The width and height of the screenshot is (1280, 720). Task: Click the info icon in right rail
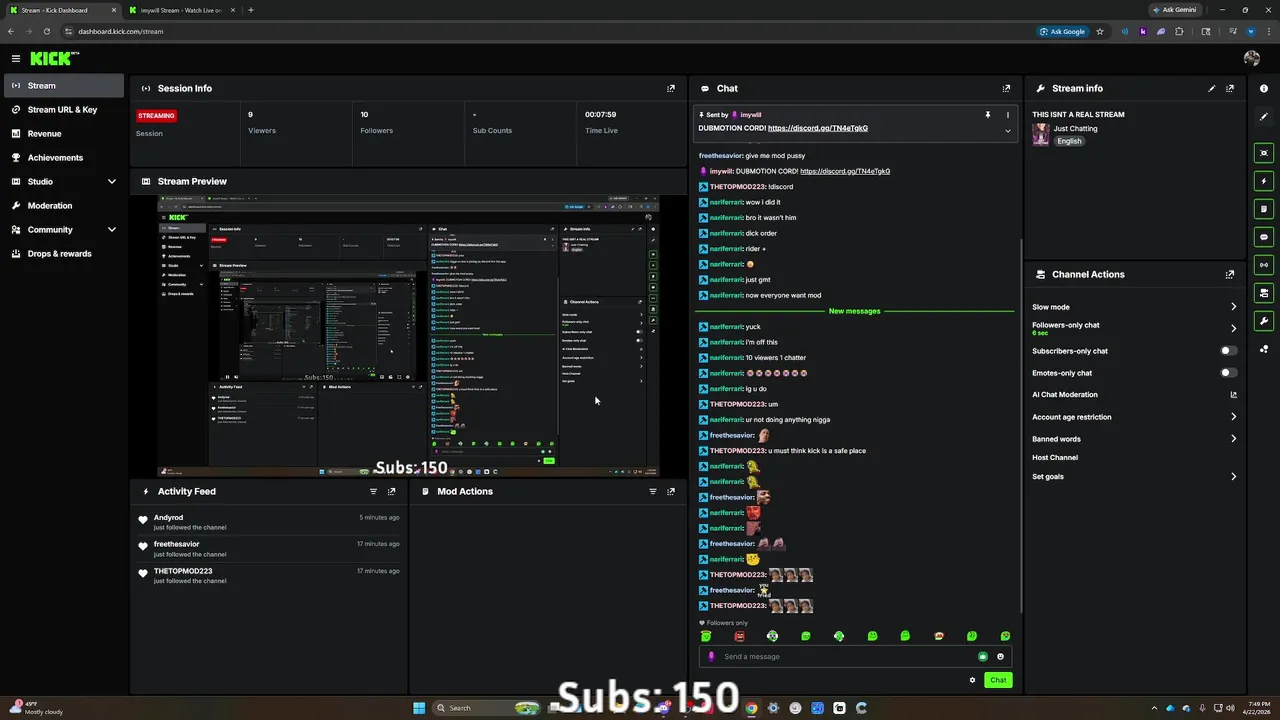[x=1264, y=88]
